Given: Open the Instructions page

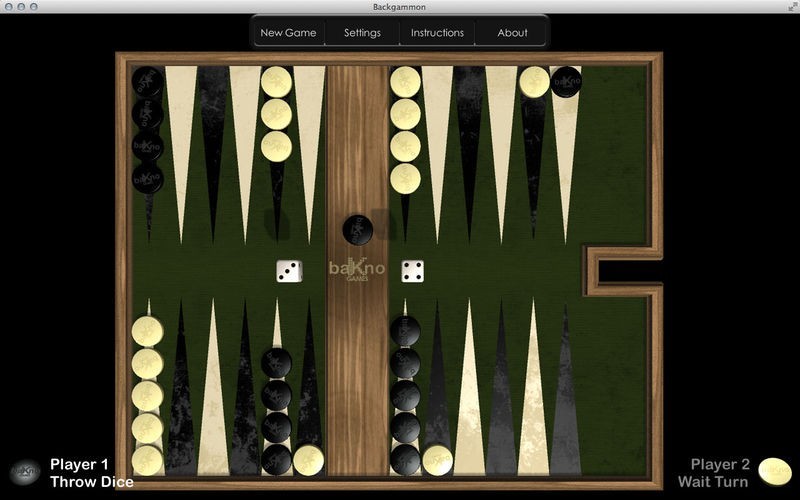Looking at the screenshot, I should (437, 32).
